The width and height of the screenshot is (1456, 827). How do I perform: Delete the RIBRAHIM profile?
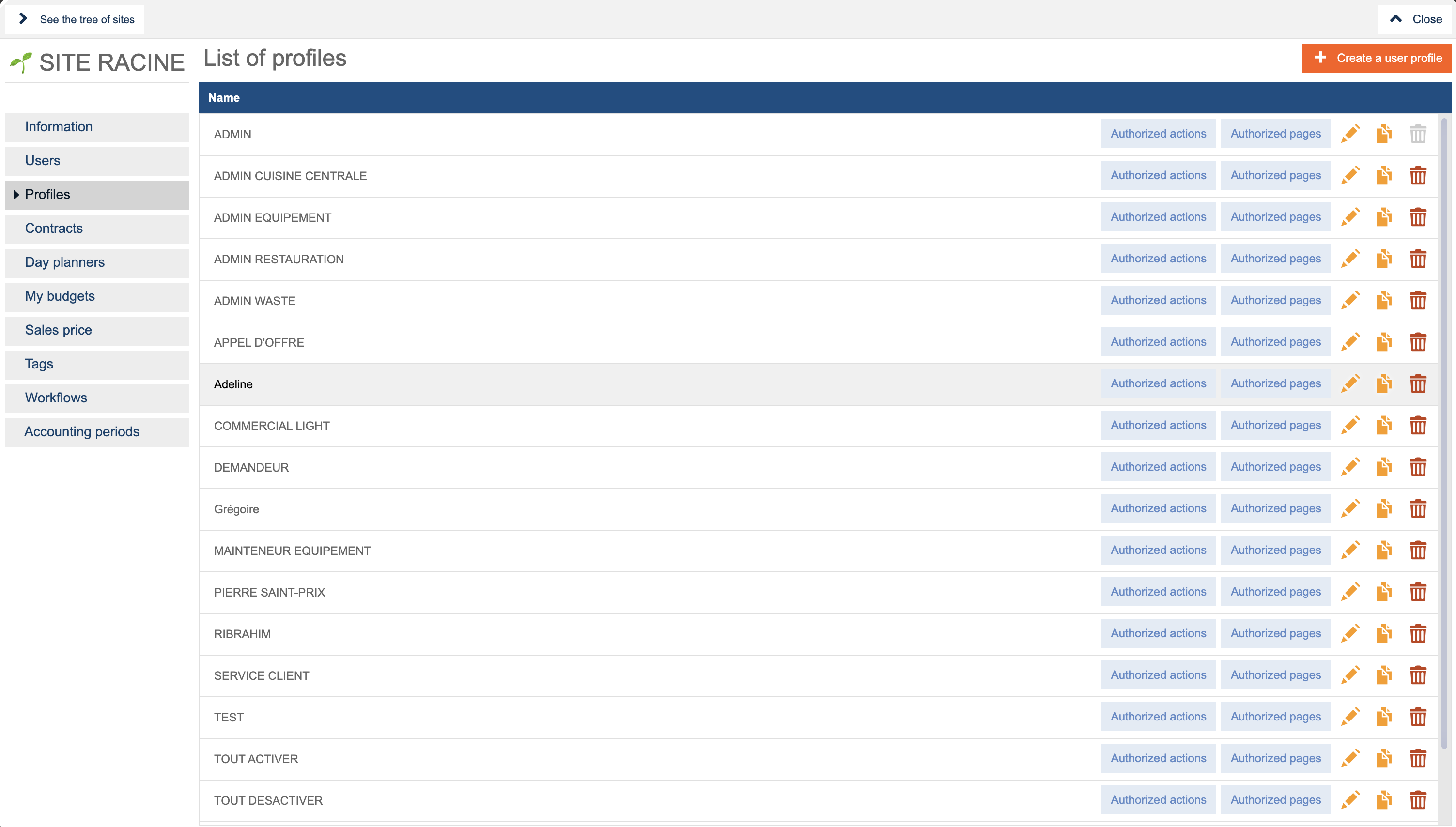1418,633
